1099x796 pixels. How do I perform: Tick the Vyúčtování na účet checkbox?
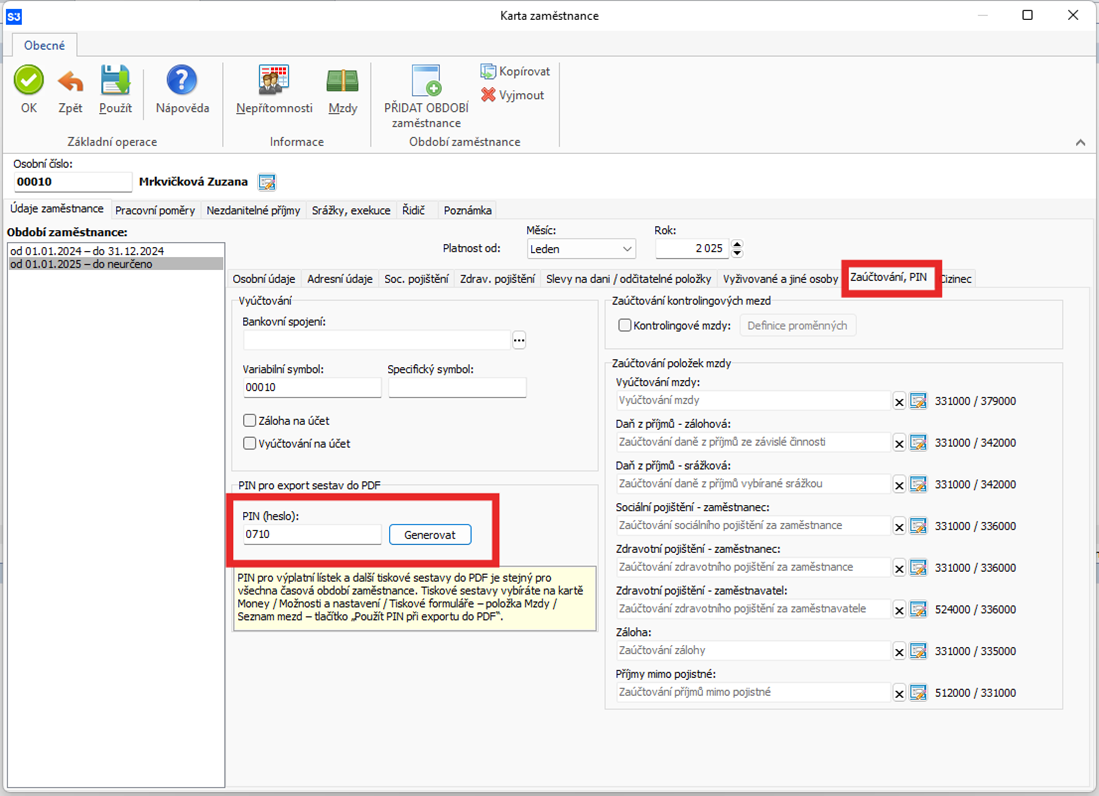(x=250, y=443)
